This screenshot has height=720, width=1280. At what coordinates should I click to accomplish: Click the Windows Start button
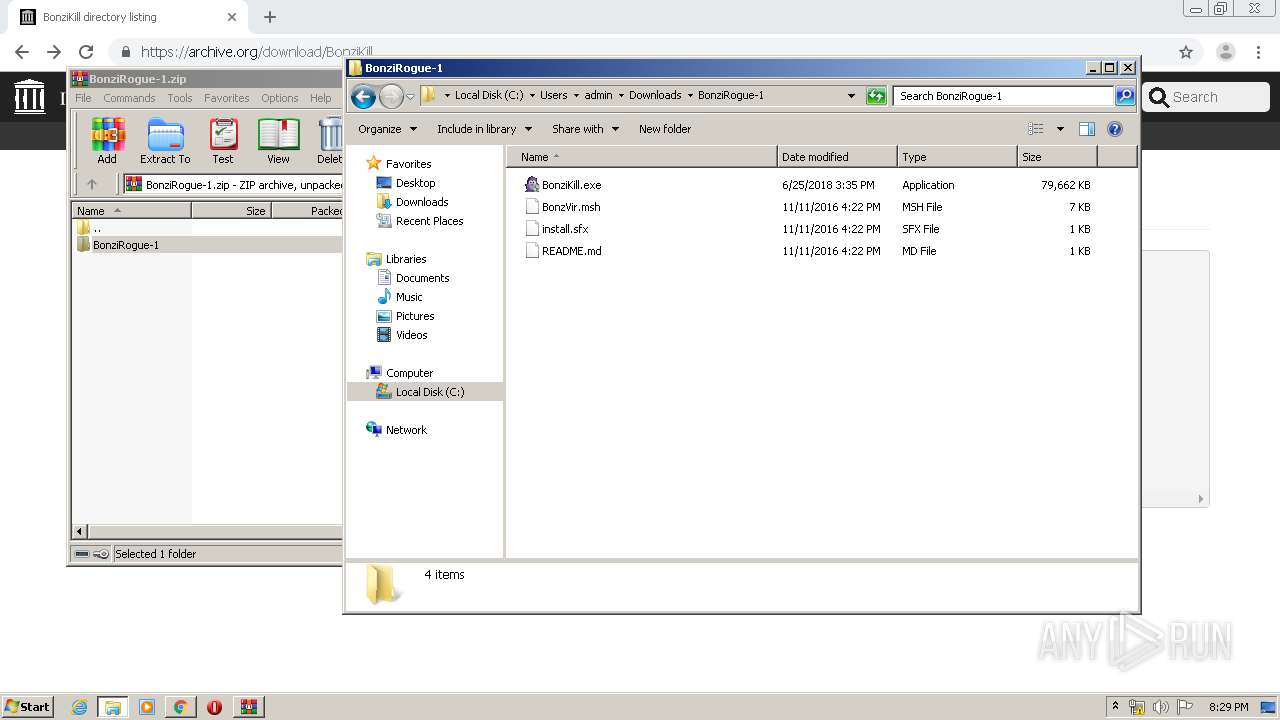28,707
